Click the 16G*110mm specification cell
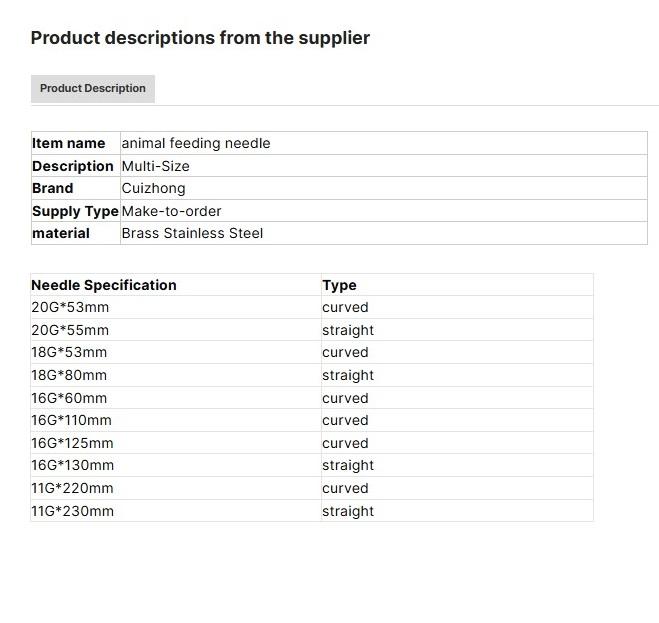The height and width of the screenshot is (623, 659). tap(72, 420)
